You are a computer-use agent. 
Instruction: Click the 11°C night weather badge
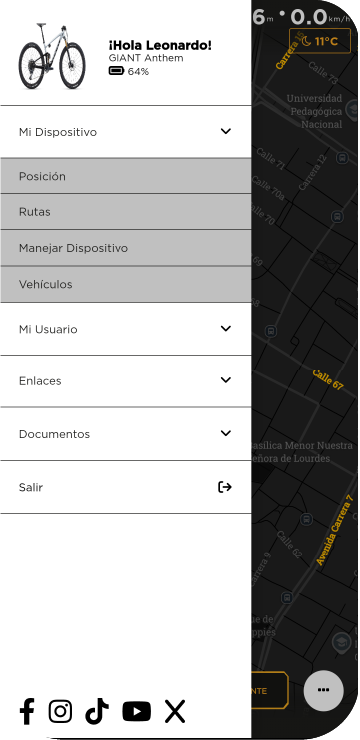coord(320,41)
